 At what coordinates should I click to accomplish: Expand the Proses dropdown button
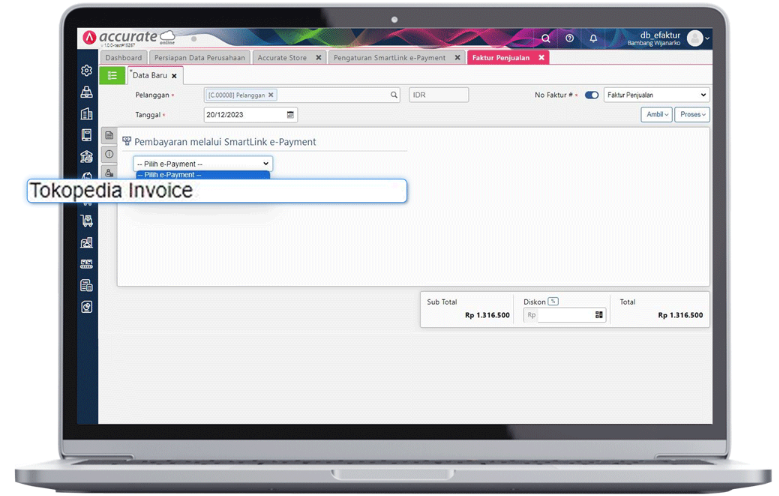coord(692,114)
